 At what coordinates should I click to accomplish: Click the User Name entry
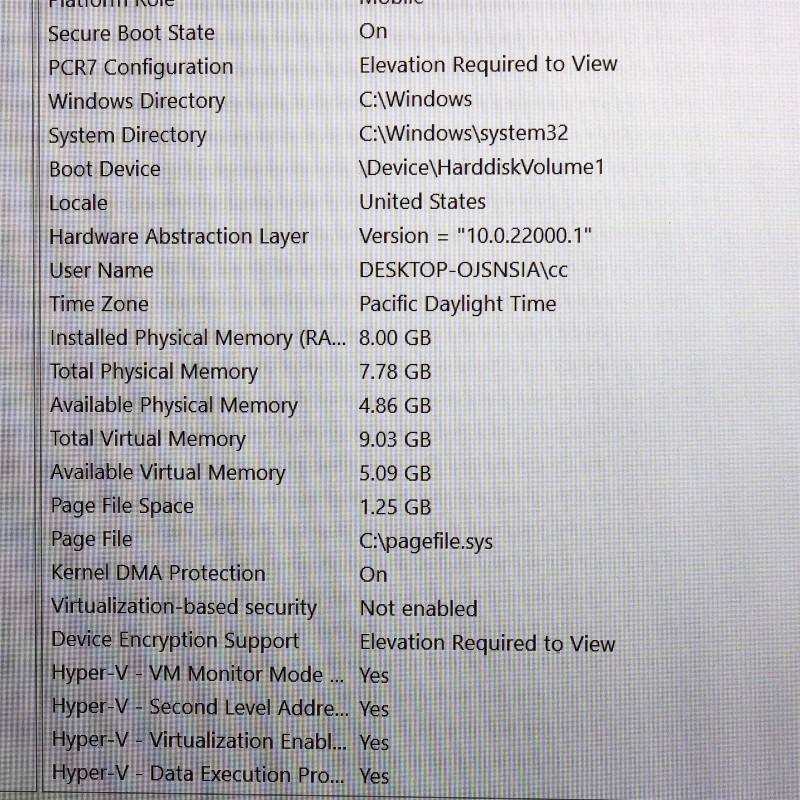[101, 271]
